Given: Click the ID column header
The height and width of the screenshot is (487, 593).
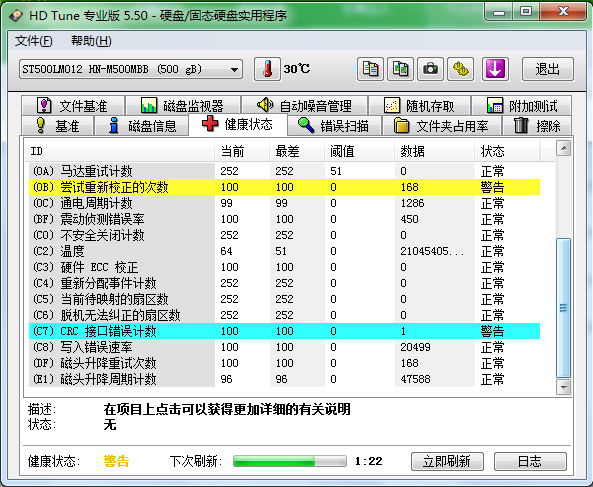Looking at the screenshot, I should 121,151.
